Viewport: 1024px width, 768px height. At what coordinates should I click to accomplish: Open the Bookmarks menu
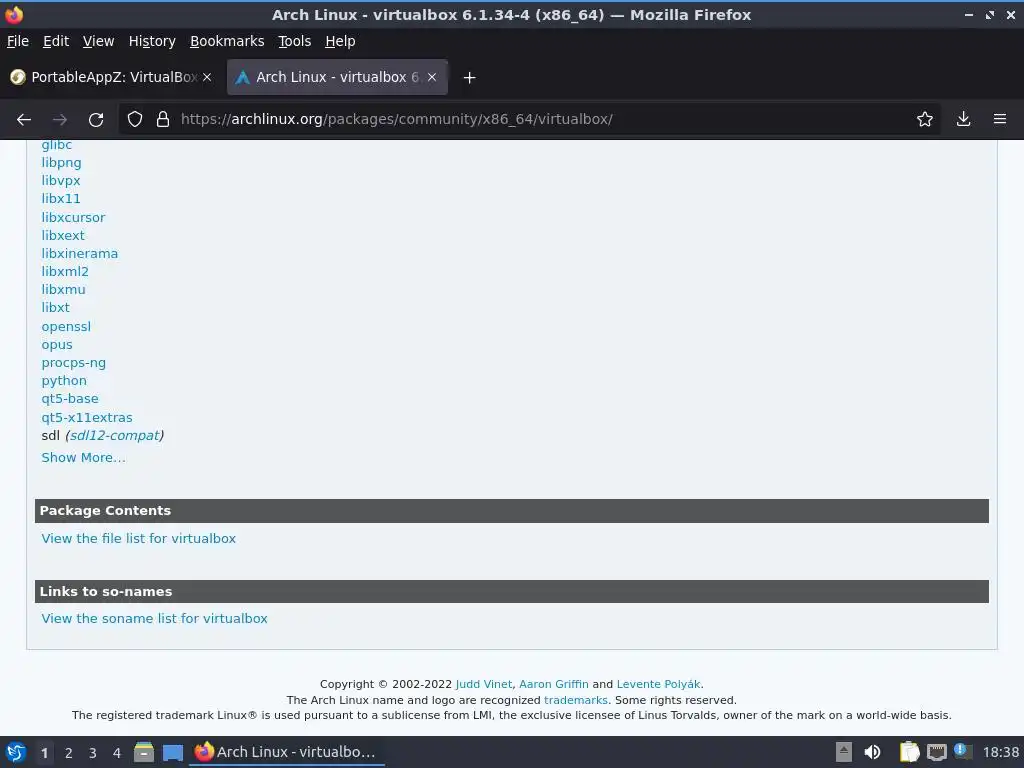(x=227, y=41)
